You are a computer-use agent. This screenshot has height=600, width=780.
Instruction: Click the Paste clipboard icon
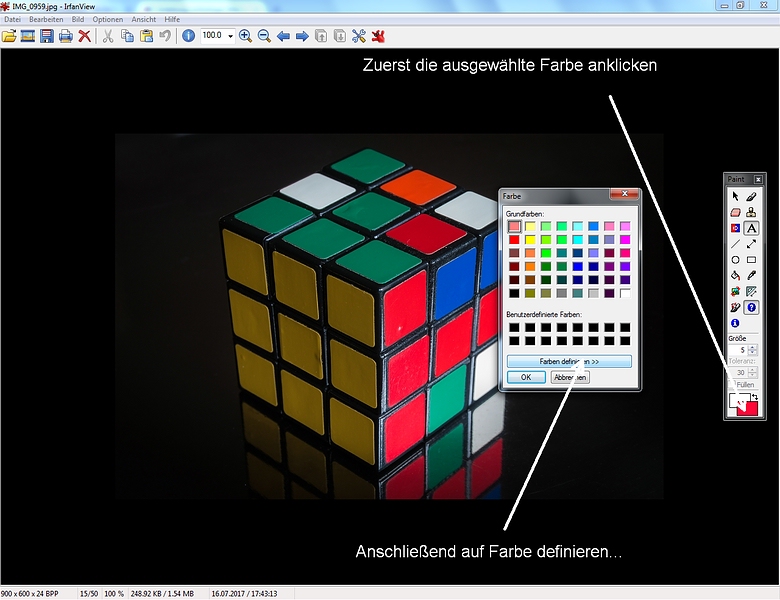146,36
